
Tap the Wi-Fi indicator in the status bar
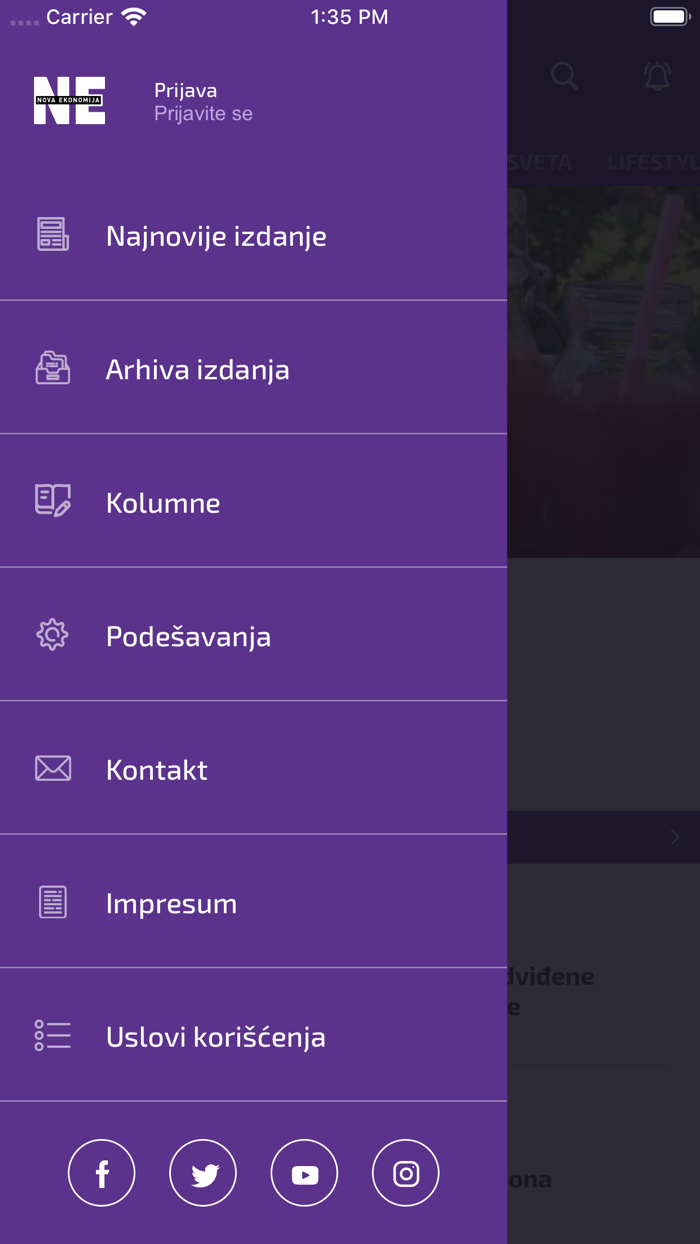(x=131, y=16)
